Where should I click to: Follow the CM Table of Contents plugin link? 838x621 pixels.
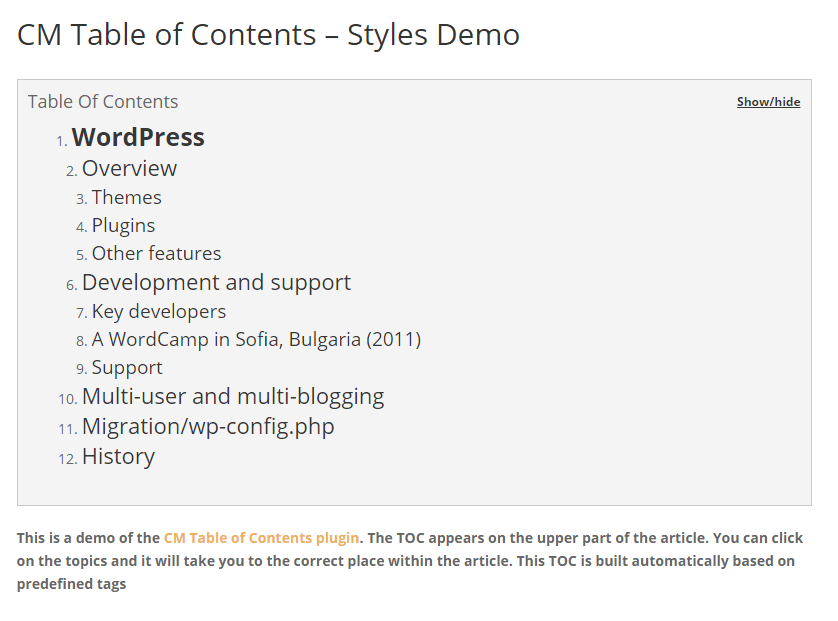[261, 538]
